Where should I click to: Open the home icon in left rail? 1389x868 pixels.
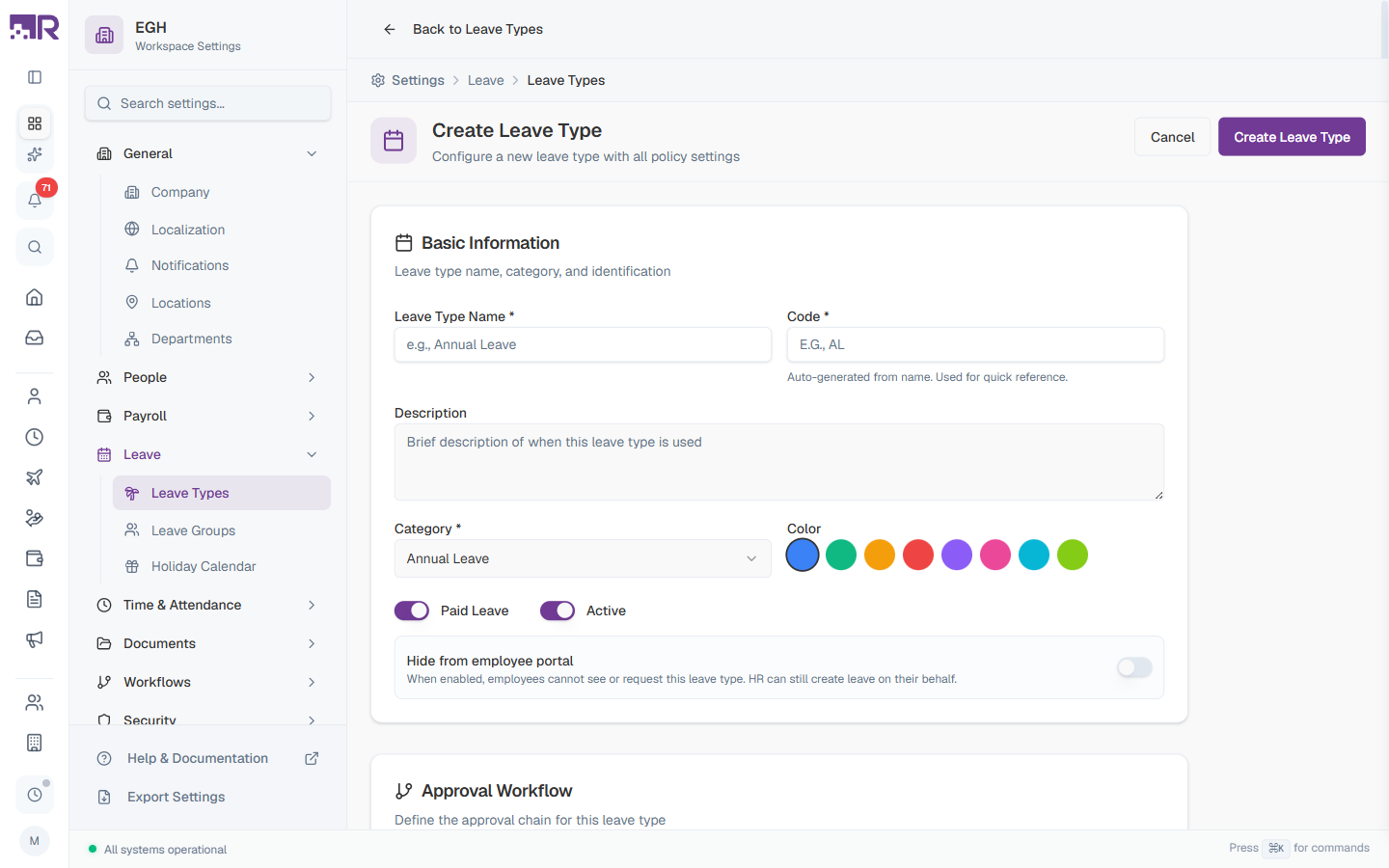pos(35,297)
